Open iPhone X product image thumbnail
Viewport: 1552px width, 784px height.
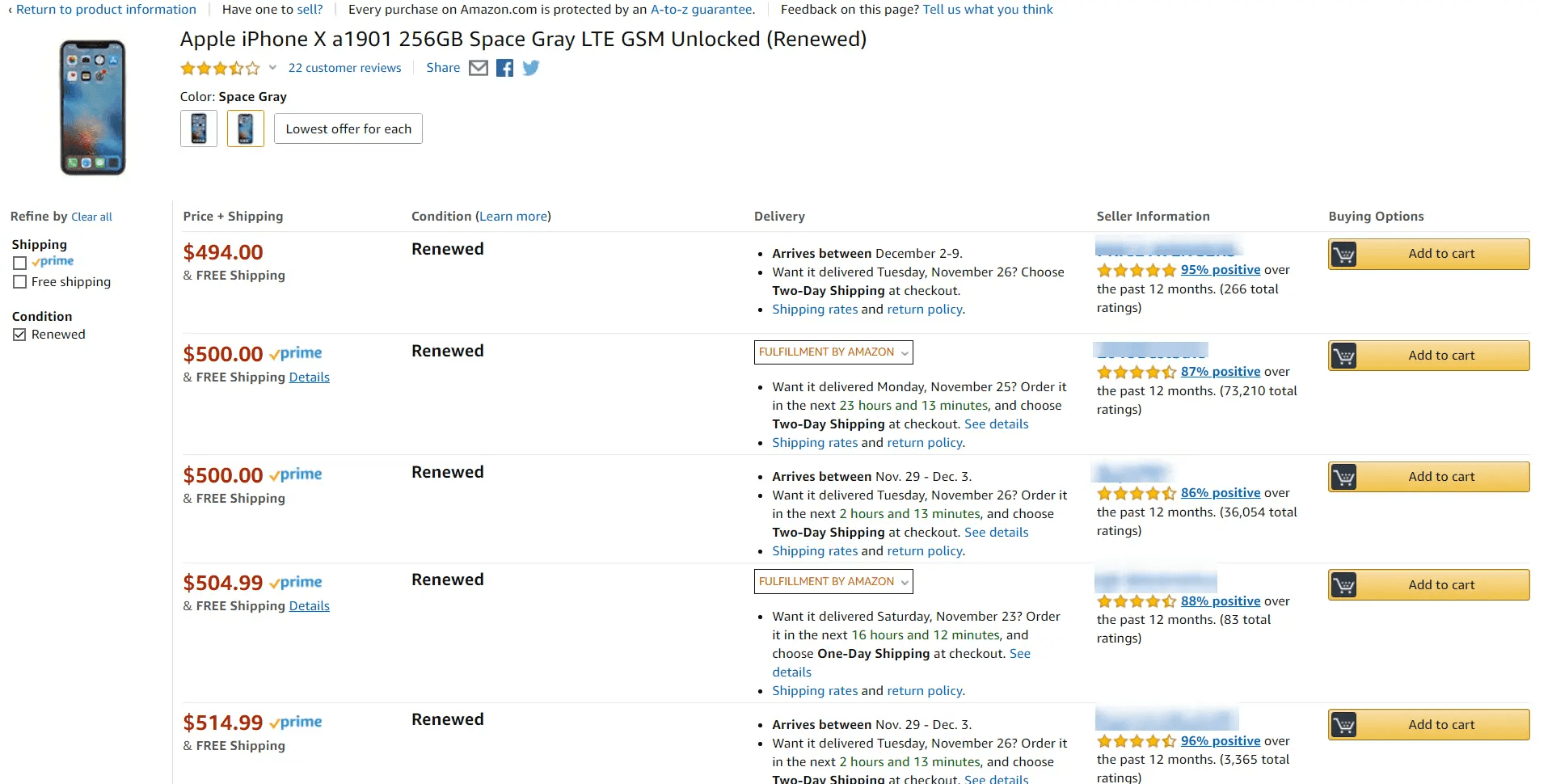click(x=93, y=107)
